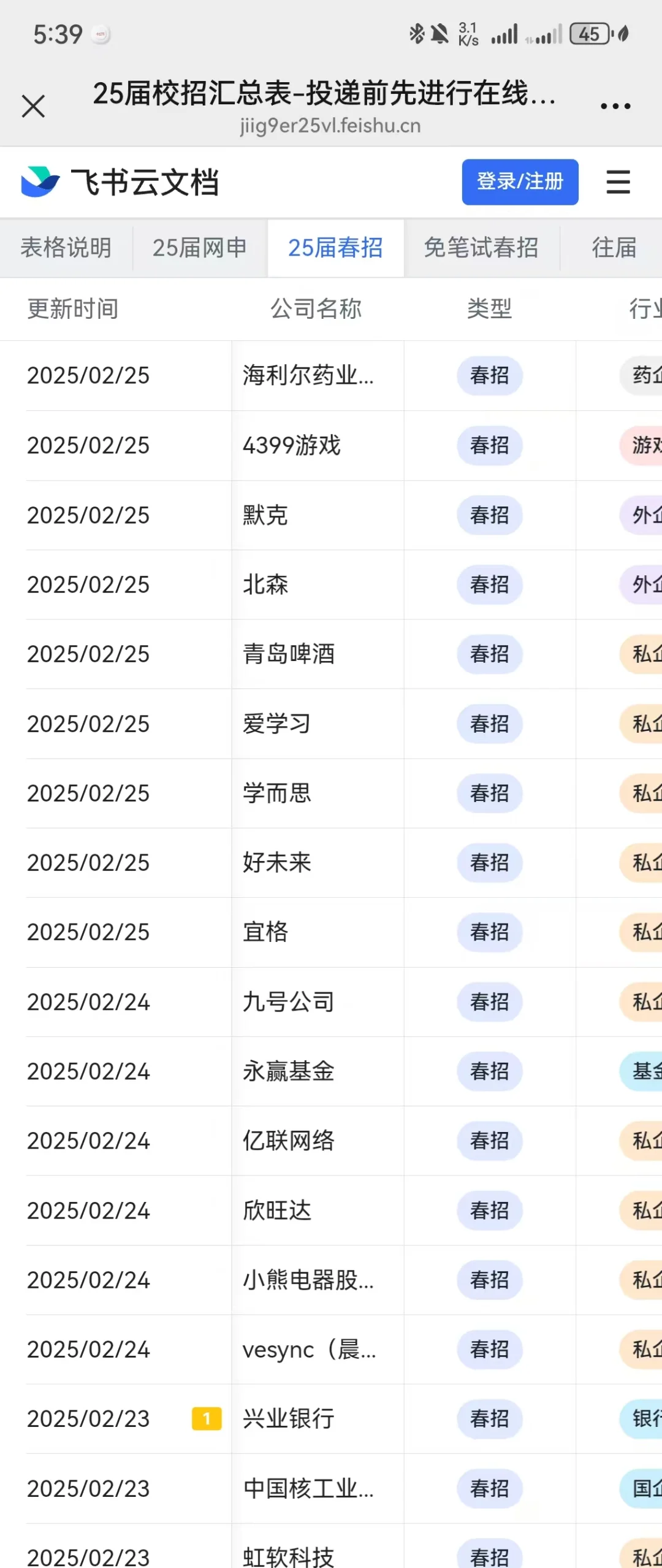
Task: Open the three-dot more options menu
Action: (x=615, y=106)
